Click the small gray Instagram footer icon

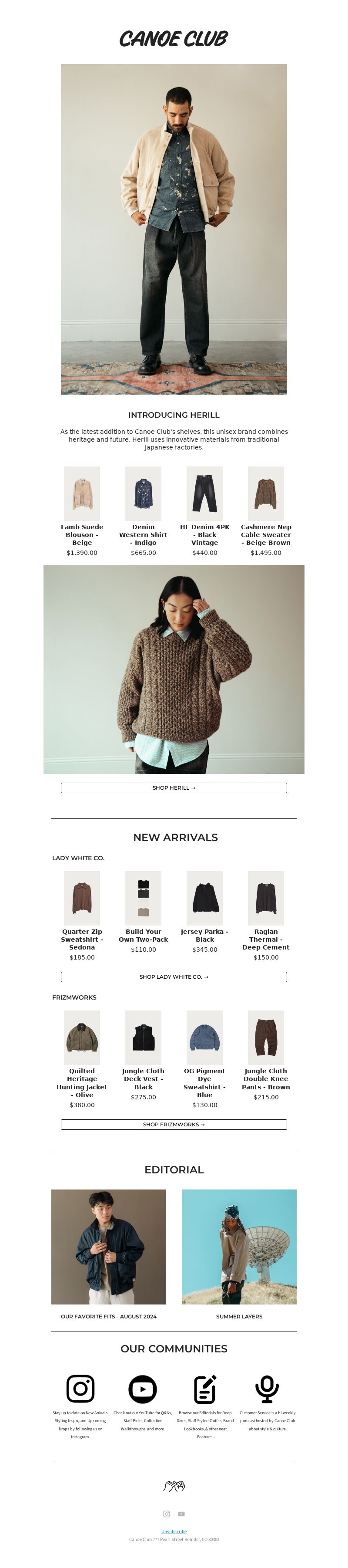(167, 1513)
